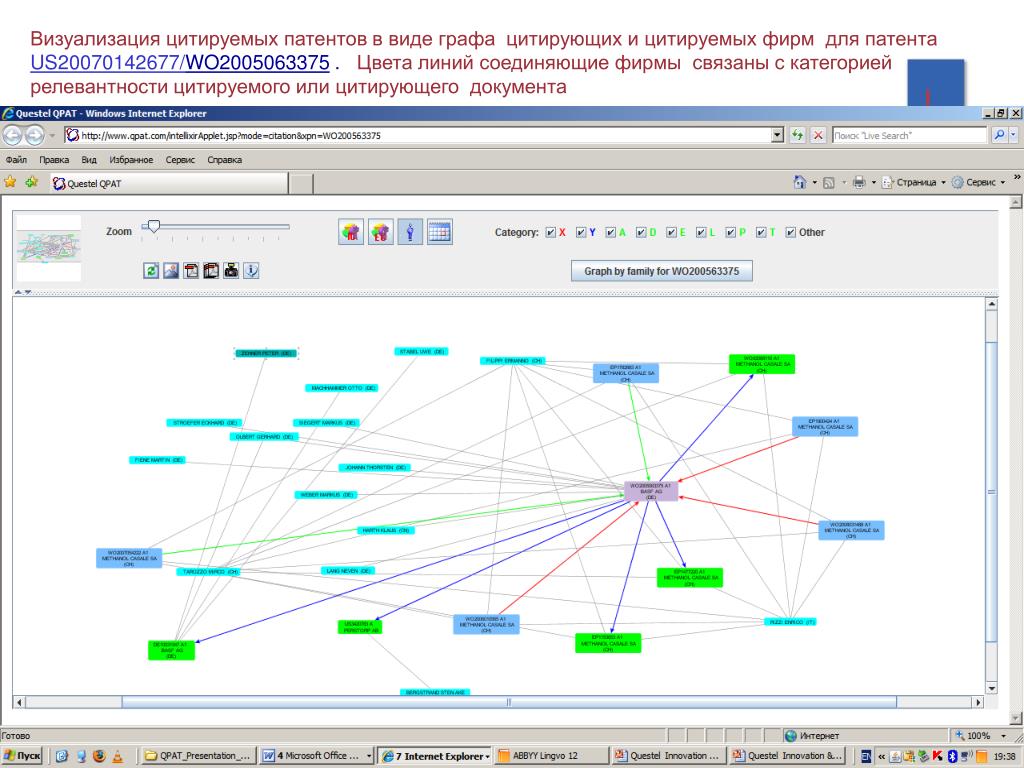Click the search magnifier icon

click(x=999, y=135)
